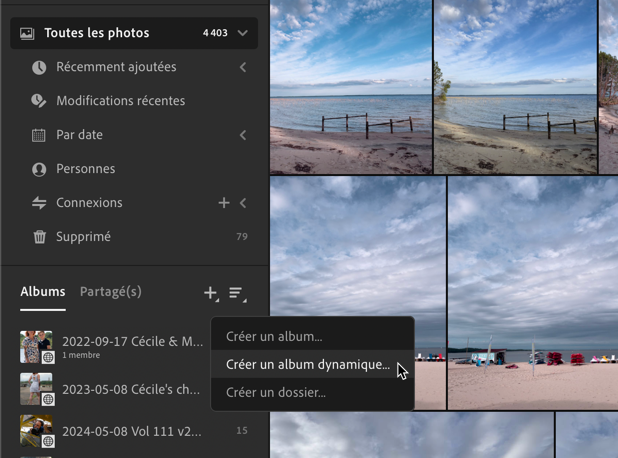Expand the Connexions chevron
The image size is (618, 458).
[x=243, y=203]
